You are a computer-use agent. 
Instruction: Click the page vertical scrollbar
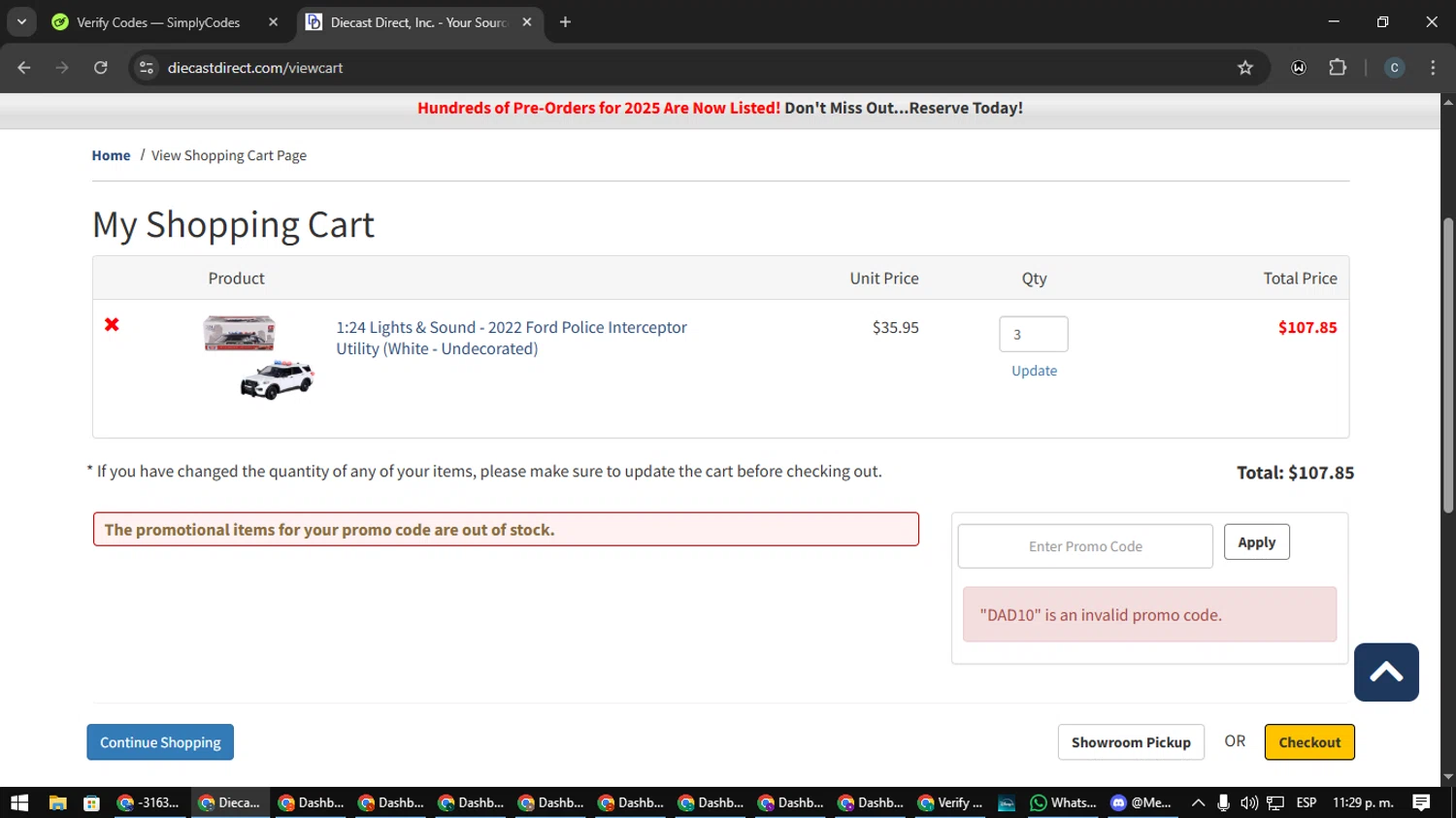point(1448,366)
